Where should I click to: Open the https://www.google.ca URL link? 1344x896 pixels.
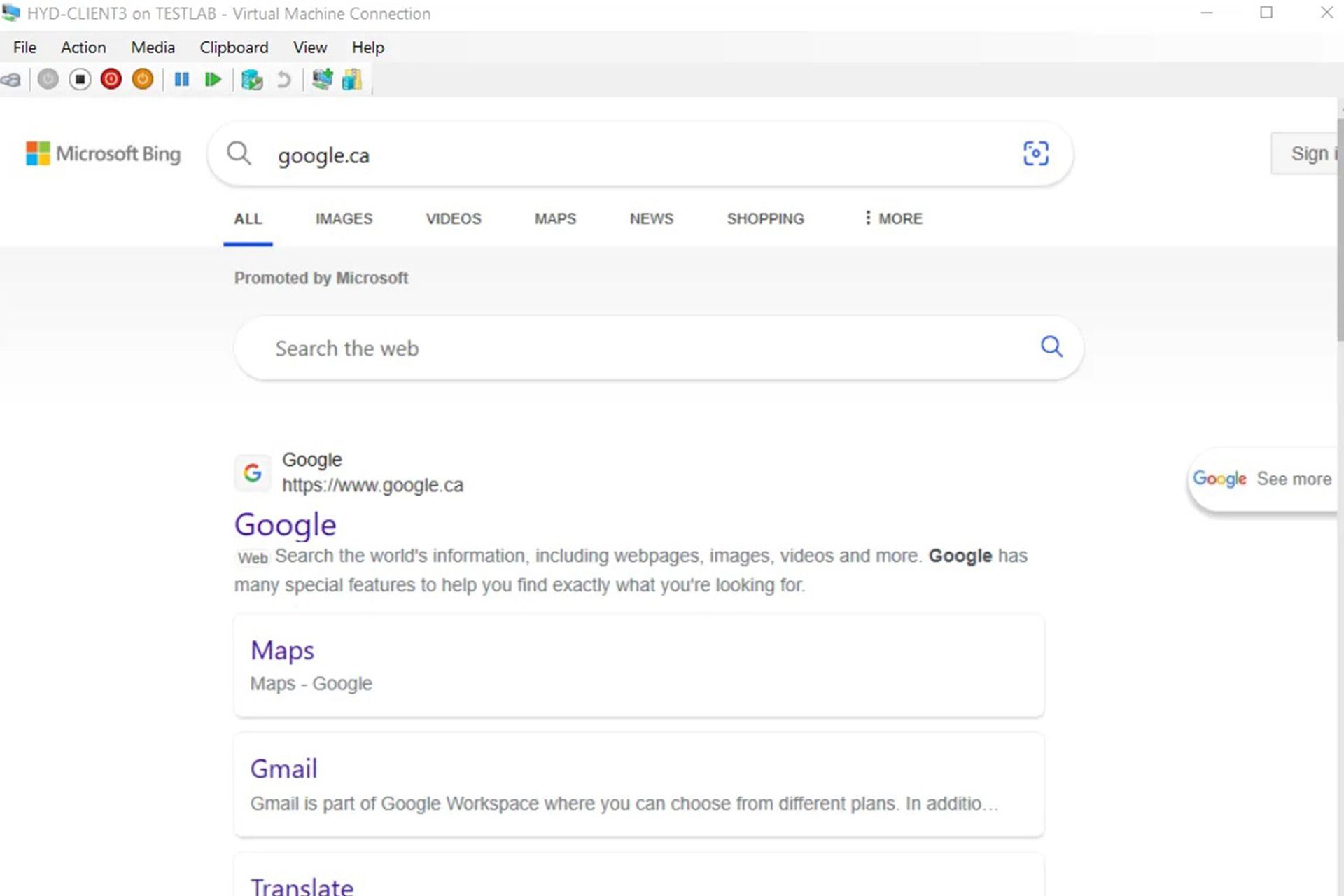pos(372,485)
